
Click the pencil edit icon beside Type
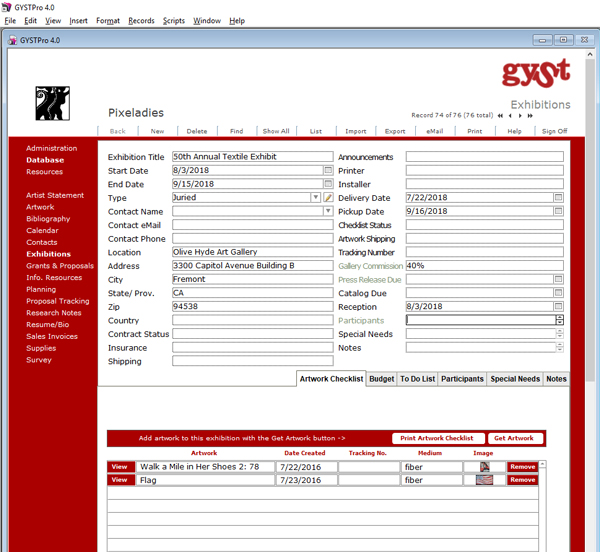328,198
